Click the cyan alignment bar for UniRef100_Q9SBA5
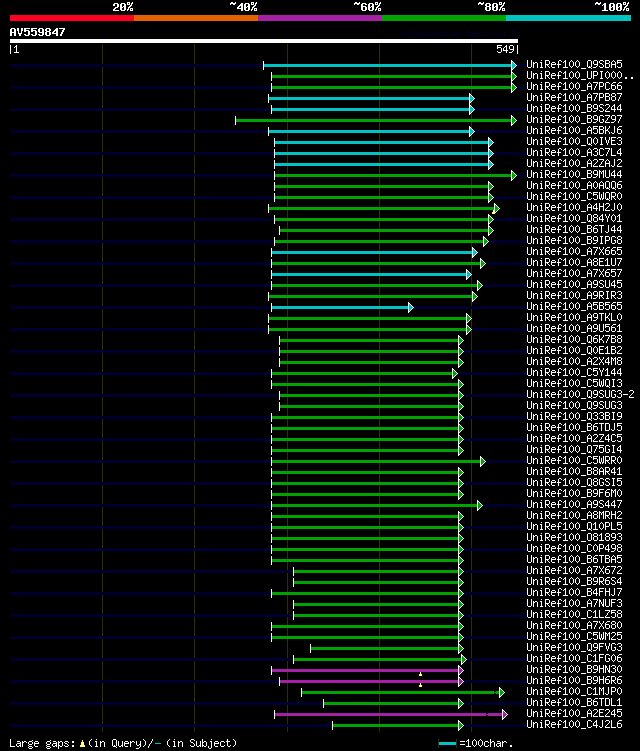This screenshot has width=640, height=751. pos(390,65)
